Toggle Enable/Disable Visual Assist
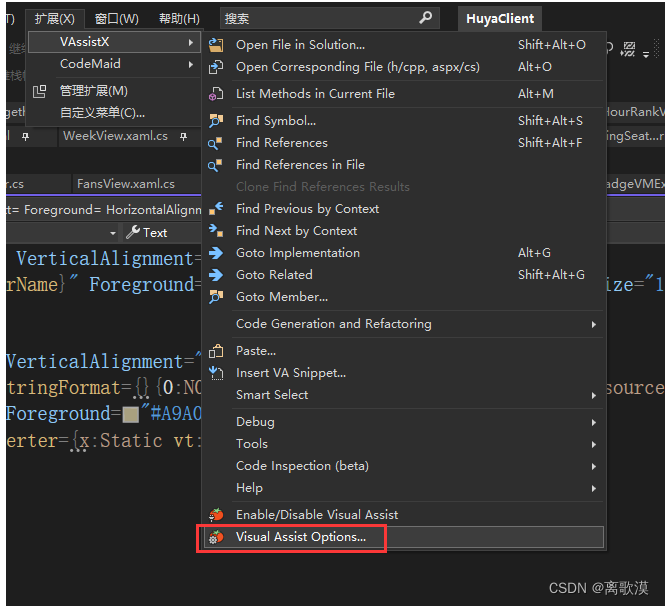This screenshot has width=665, height=606. point(404,515)
